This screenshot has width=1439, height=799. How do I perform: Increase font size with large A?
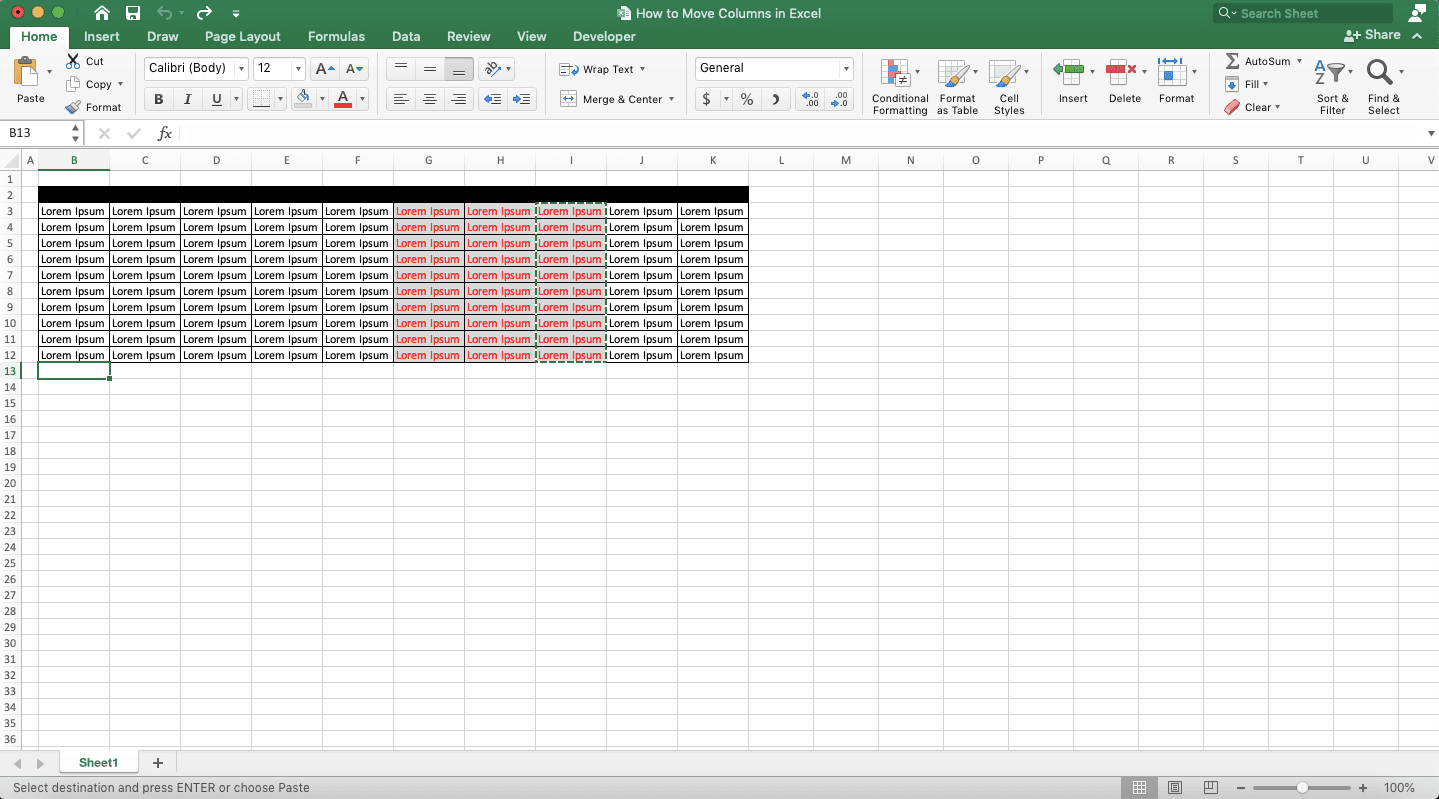point(324,69)
